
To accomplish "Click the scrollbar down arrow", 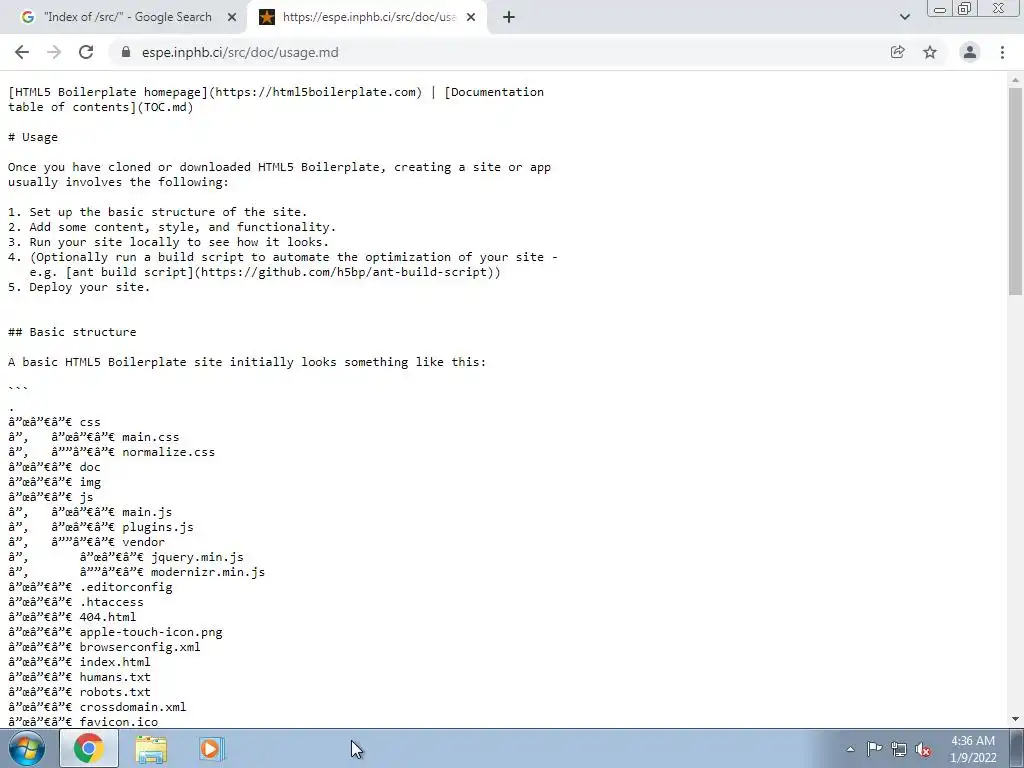I will pyautogui.click(x=1016, y=719).
